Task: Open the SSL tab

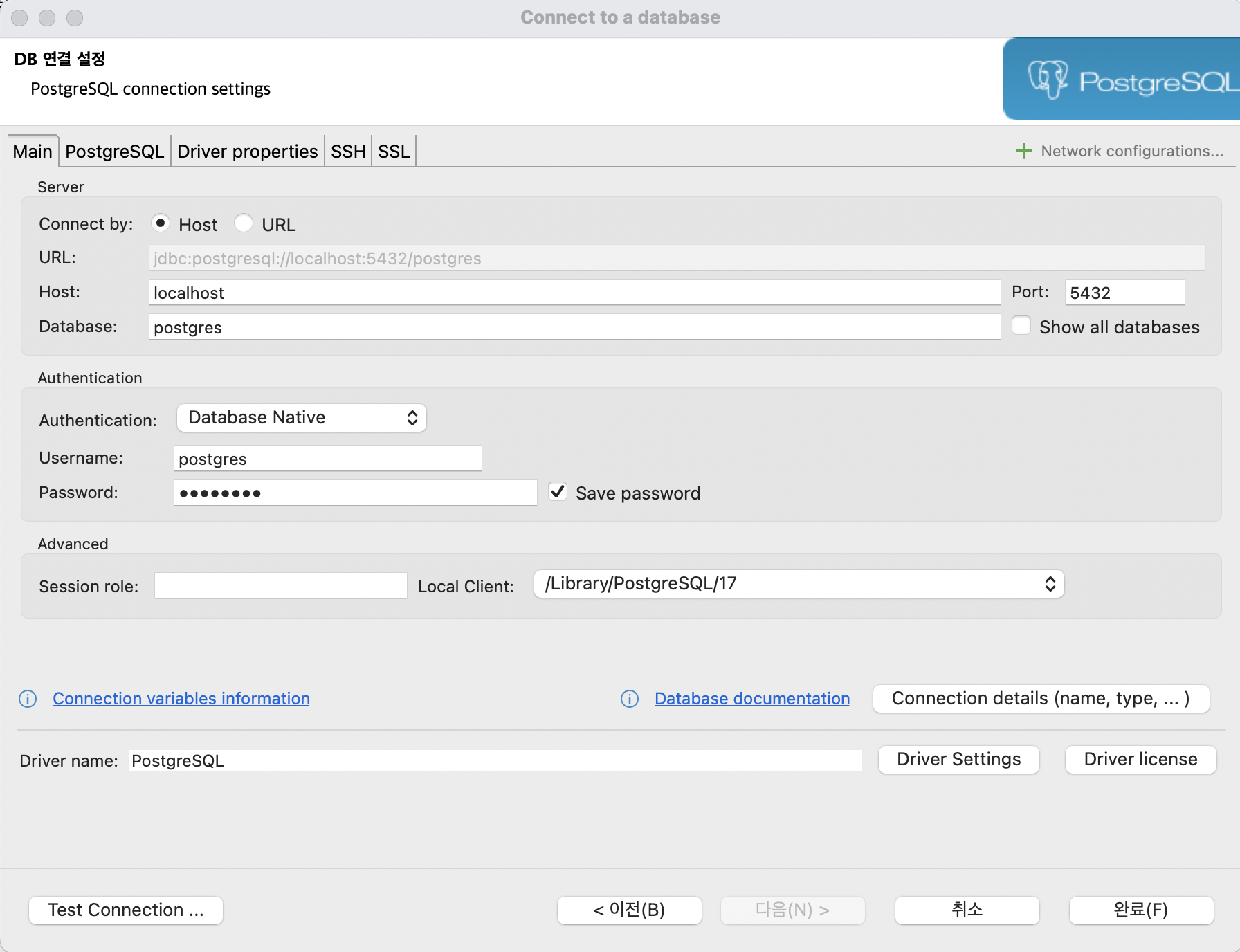Action: pyautogui.click(x=394, y=152)
